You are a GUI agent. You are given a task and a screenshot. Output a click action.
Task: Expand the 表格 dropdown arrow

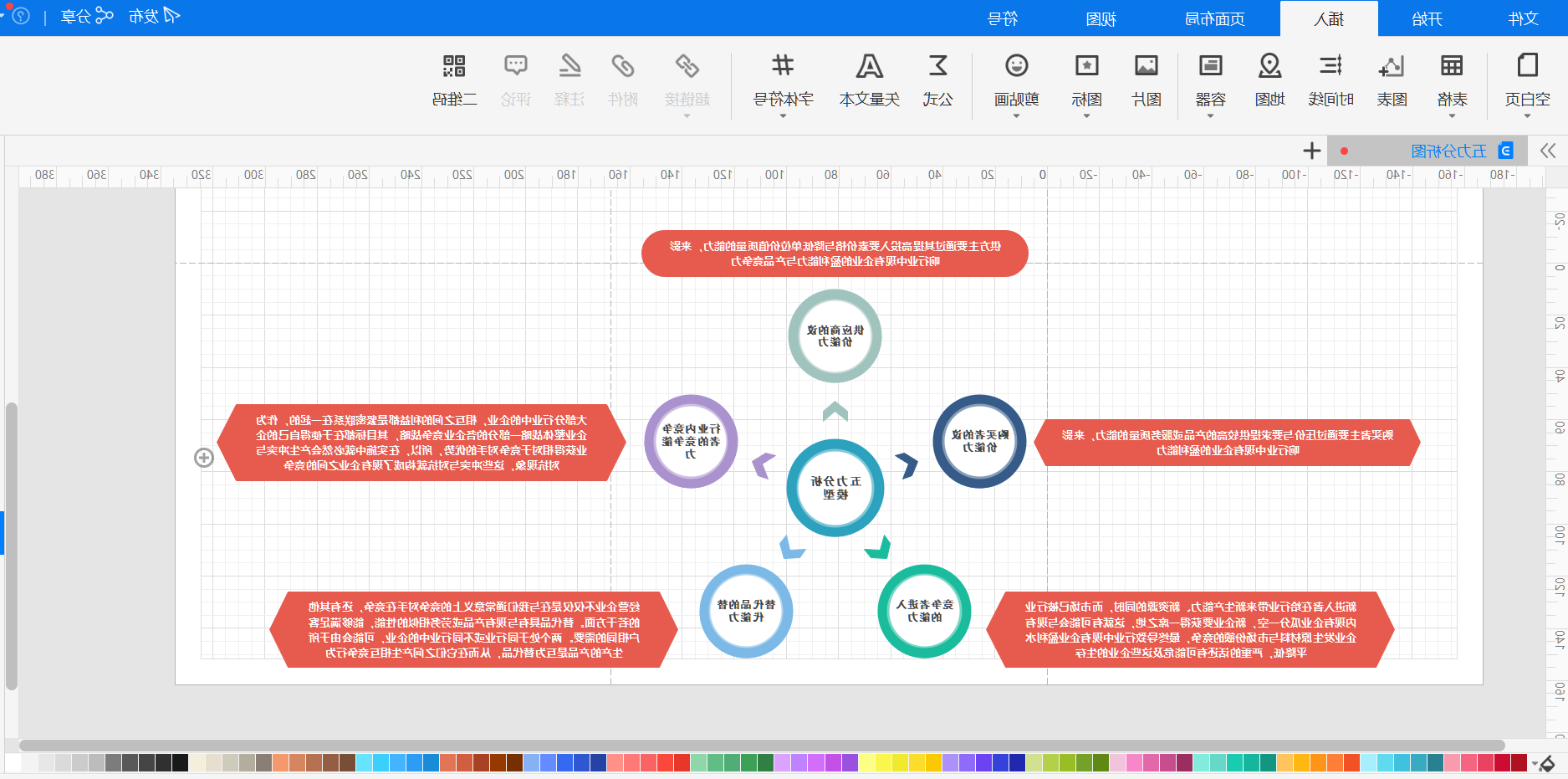click(x=1452, y=116)
